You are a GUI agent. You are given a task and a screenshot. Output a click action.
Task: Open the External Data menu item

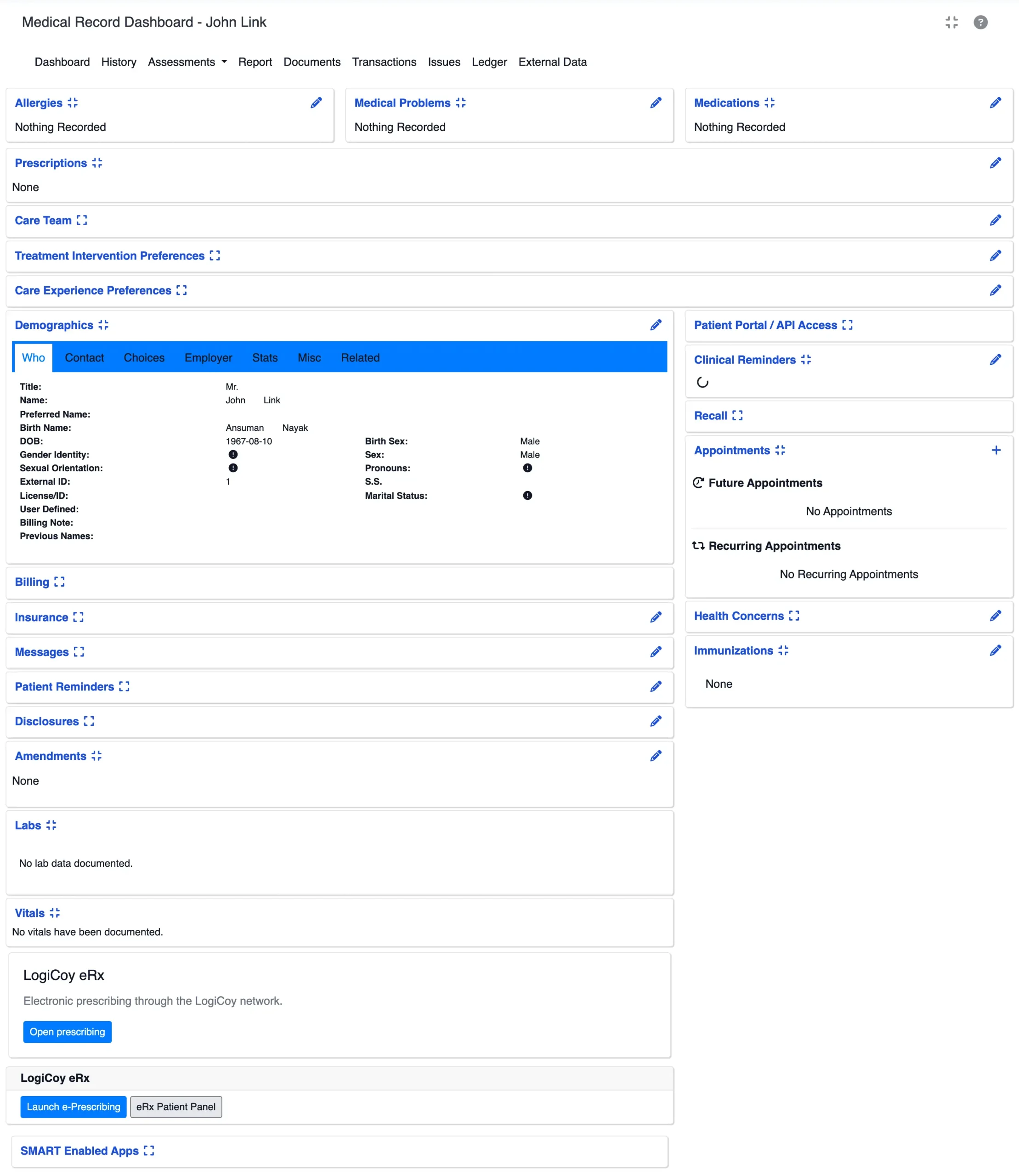[x=552, y=62]
